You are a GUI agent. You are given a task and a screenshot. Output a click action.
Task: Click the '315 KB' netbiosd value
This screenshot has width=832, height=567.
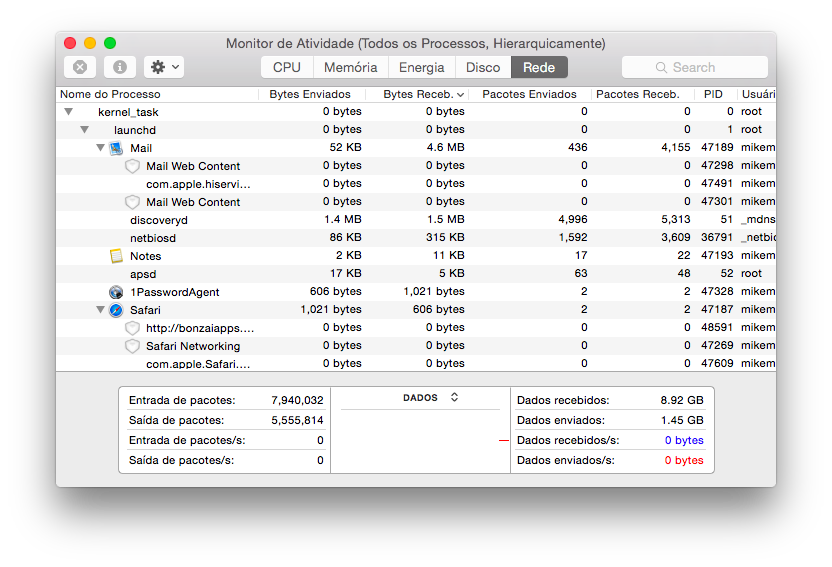click(445, 238)
